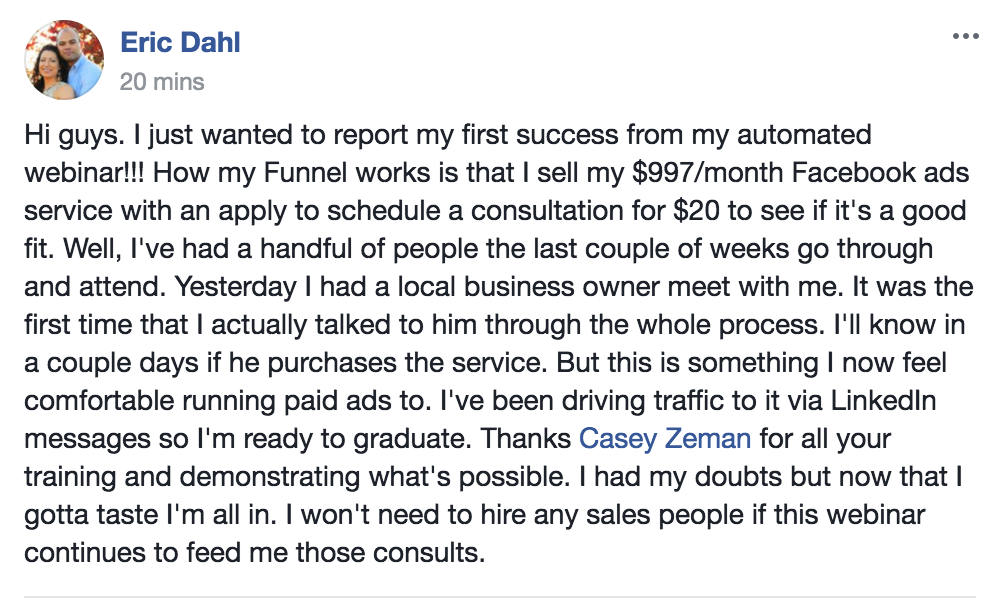Click the phrase Facebook ads in post
This screenshot has height=602, width=1000.
881,173
